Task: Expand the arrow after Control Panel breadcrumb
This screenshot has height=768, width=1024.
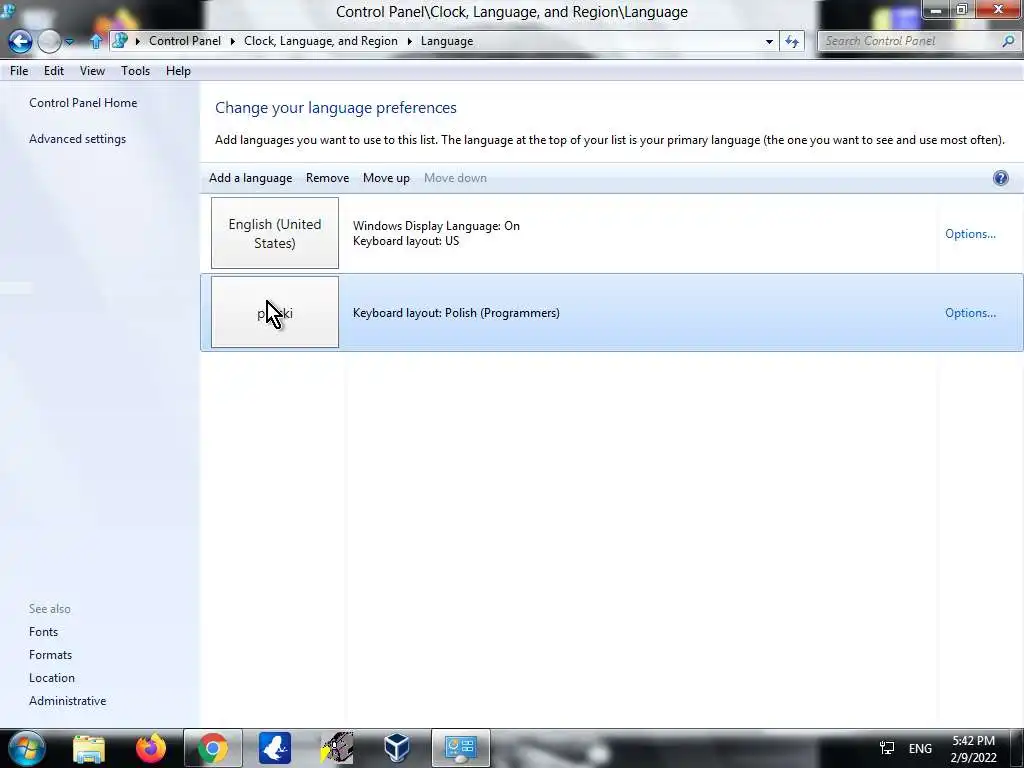Action: coord(232,41)
